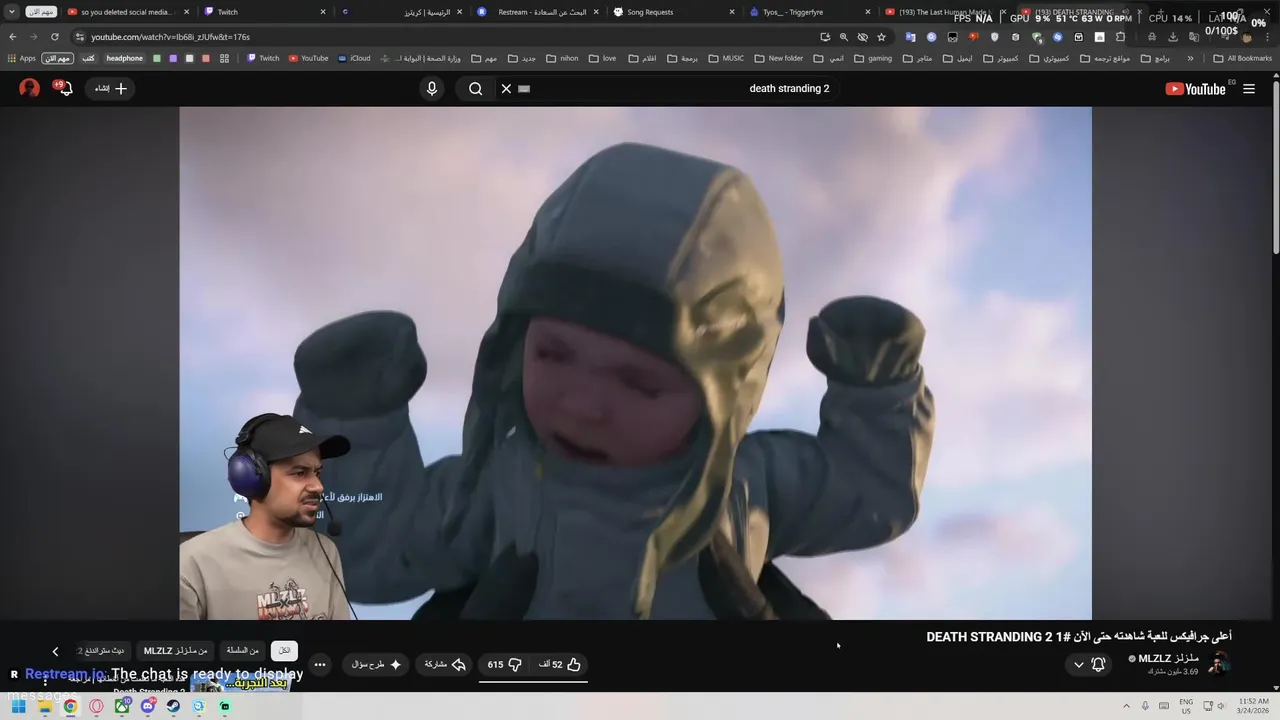Switch to 'so you deleted social media' tab
Screen dimensions: 1280x720
pos(127,12)
